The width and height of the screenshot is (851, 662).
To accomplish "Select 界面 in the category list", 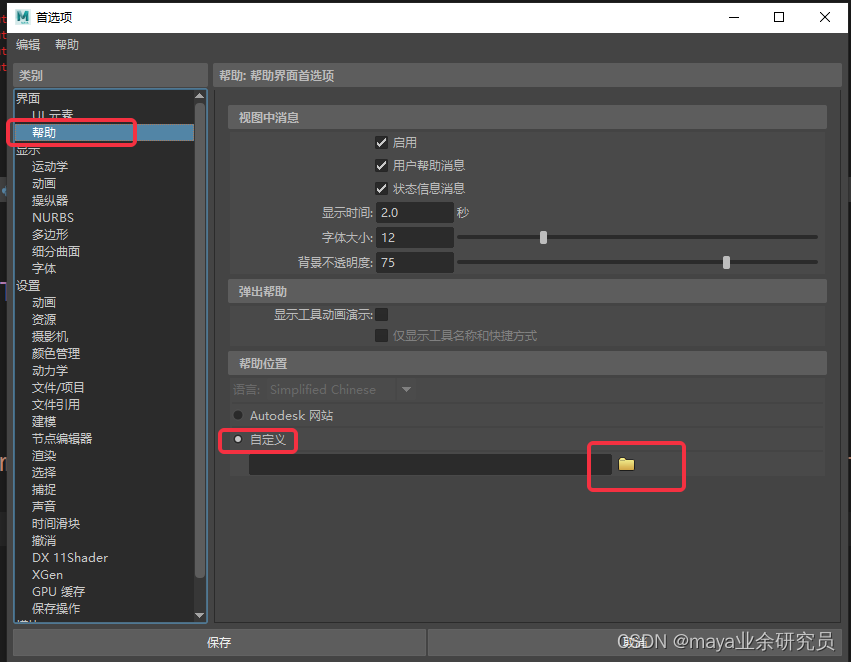I will pos(28,98).
